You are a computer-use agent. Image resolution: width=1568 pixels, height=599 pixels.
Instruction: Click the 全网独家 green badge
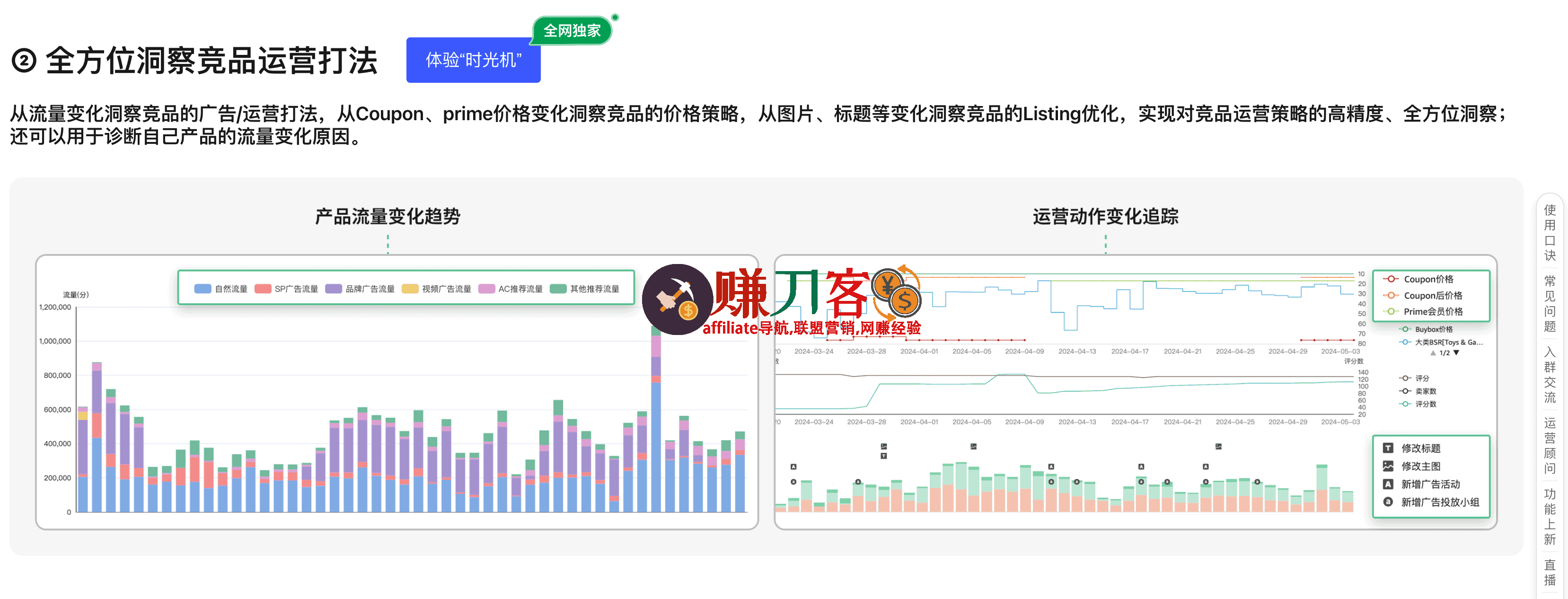tap(572, 30)
